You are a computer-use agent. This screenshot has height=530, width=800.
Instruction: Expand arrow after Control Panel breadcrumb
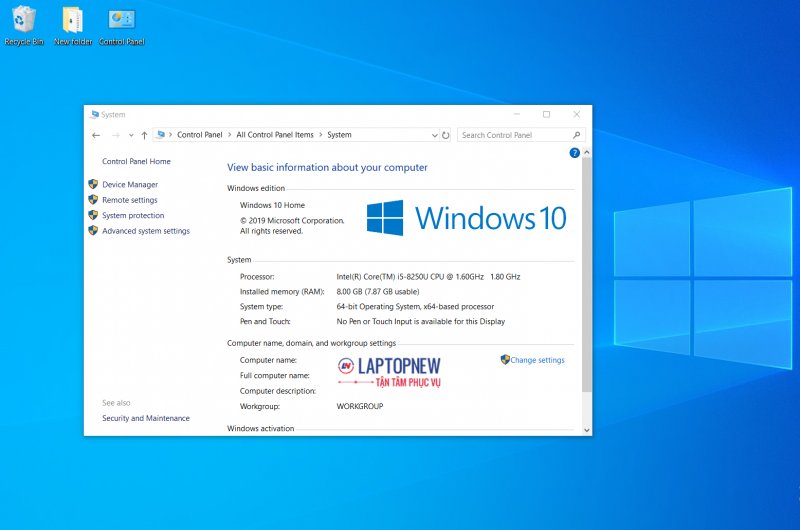(x=229, y=135)
